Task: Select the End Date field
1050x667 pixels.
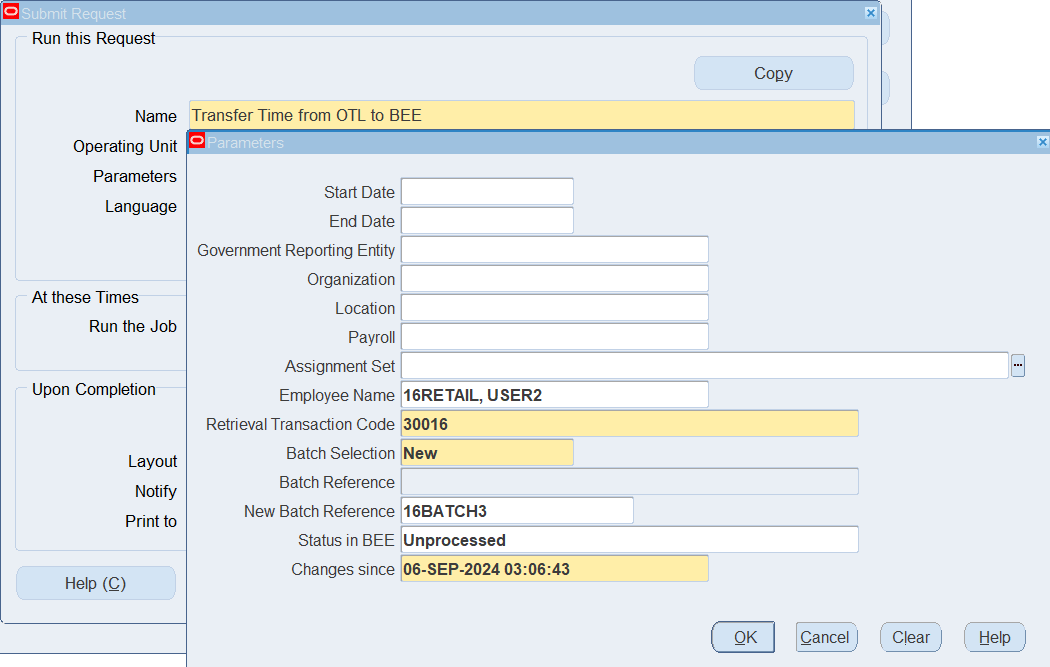Action: [x=487, y=221]
